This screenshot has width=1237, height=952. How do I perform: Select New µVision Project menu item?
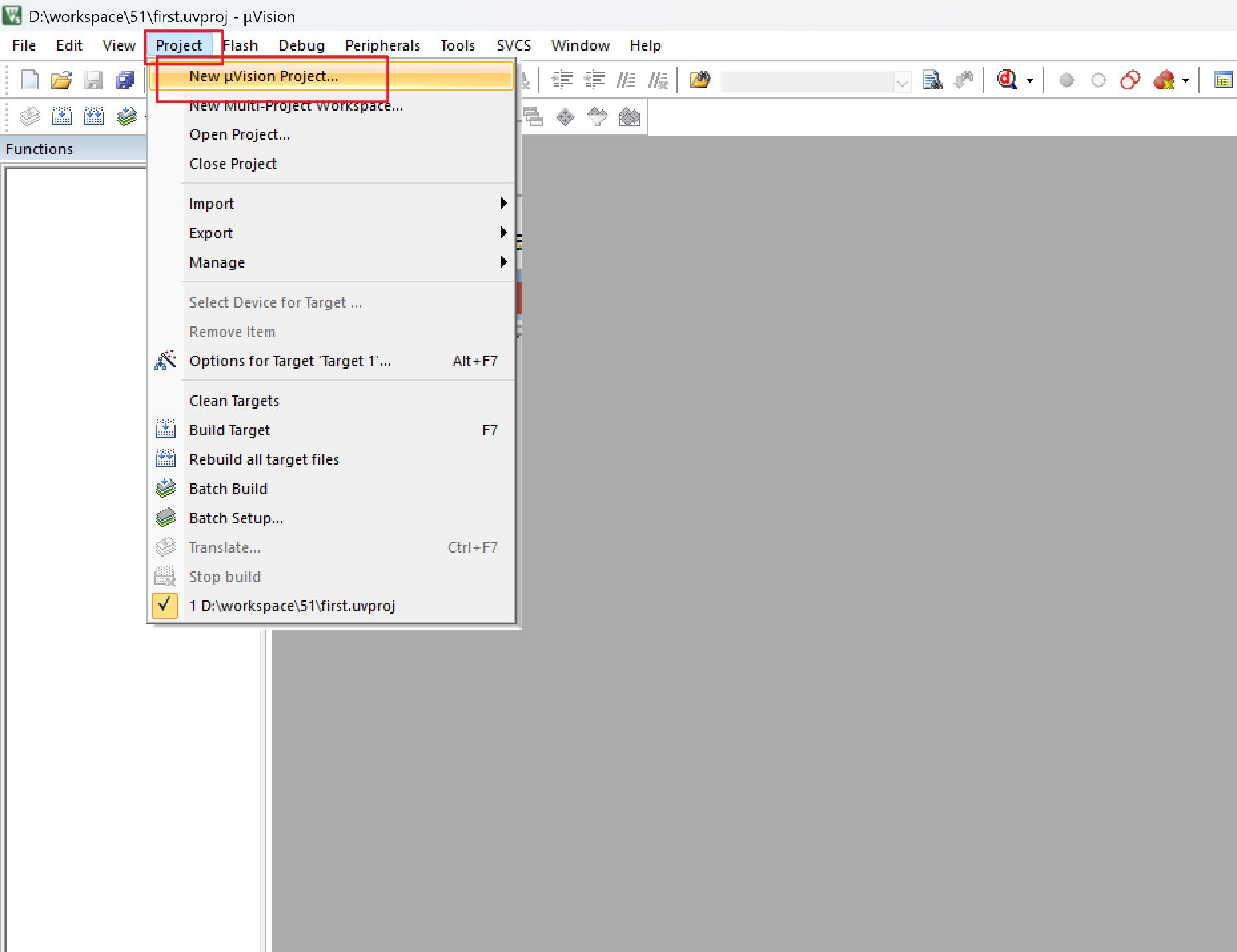(332, 76)
